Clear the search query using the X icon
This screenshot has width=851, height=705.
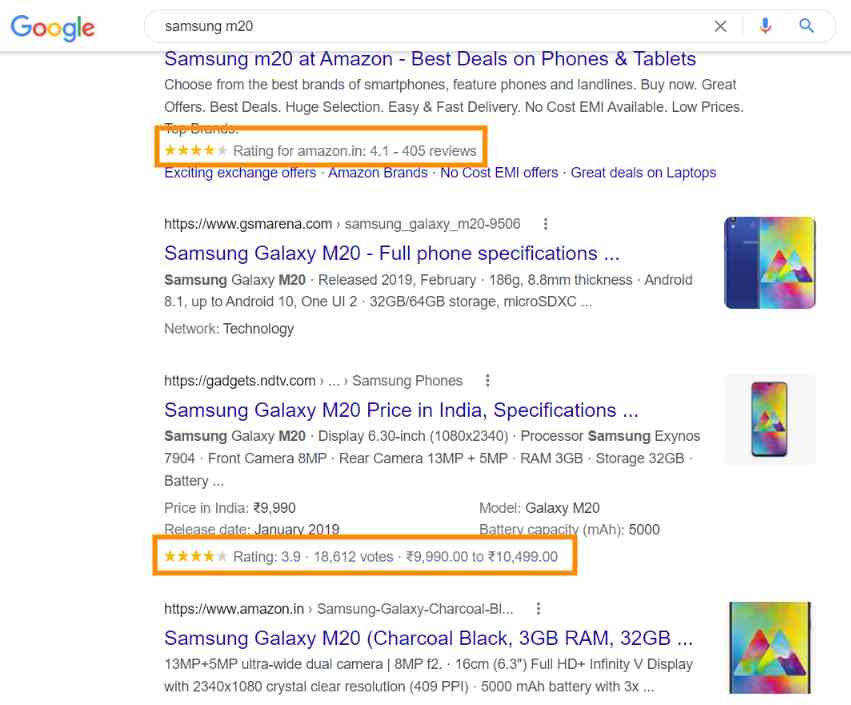(x=720, y=26)
